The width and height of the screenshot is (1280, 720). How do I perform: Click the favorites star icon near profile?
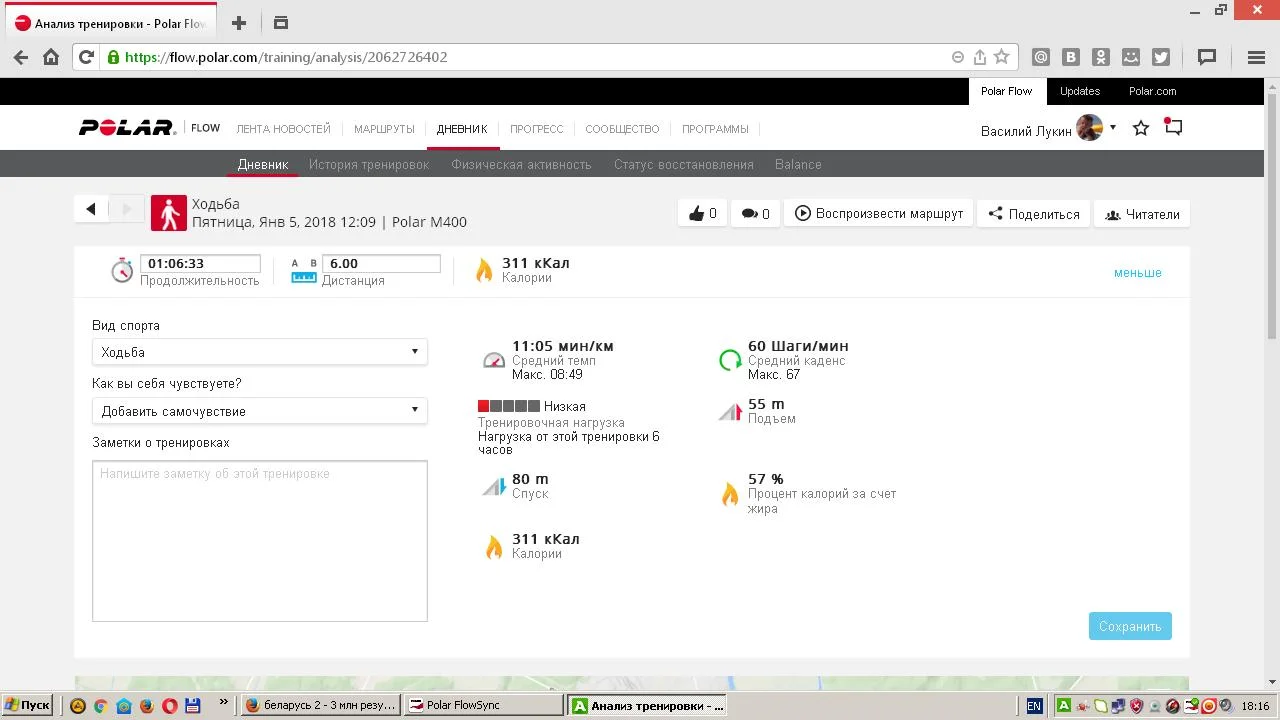coord(1141,128)
